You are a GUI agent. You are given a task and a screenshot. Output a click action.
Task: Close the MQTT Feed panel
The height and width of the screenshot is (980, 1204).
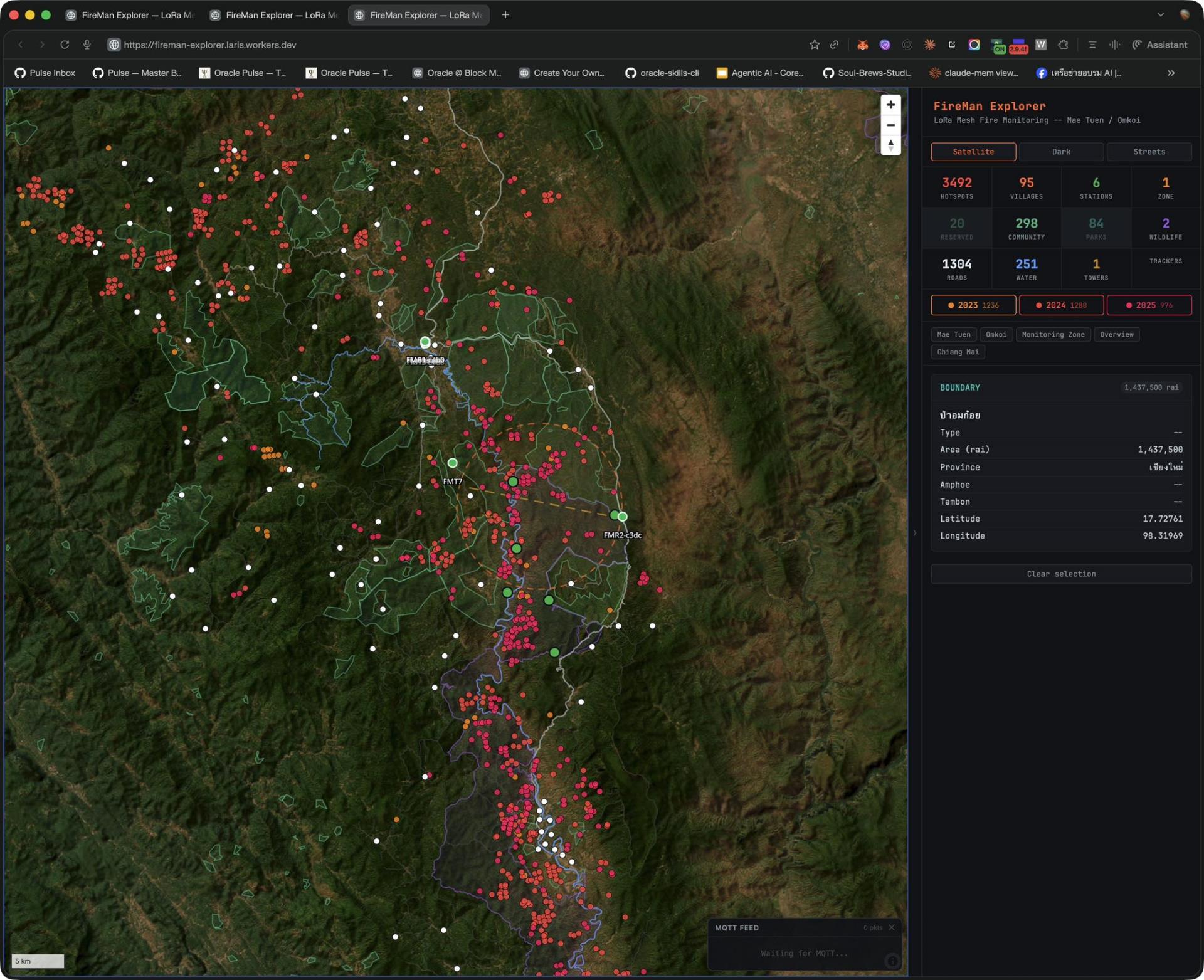[891, 927]
